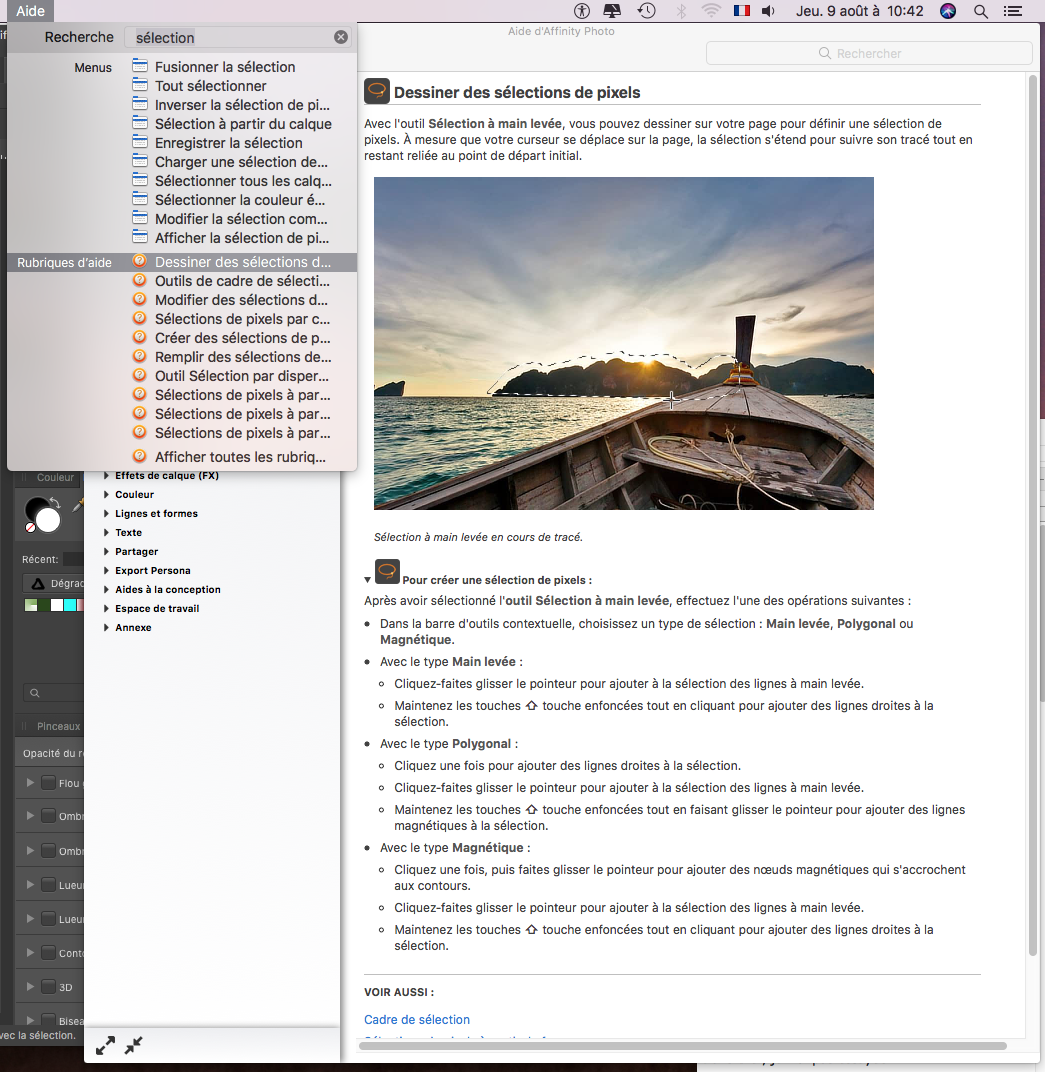Open 'Afficher toutes les rubriq...' help item
Screen dimensions: 1045x1072
(x=240, y=457)
